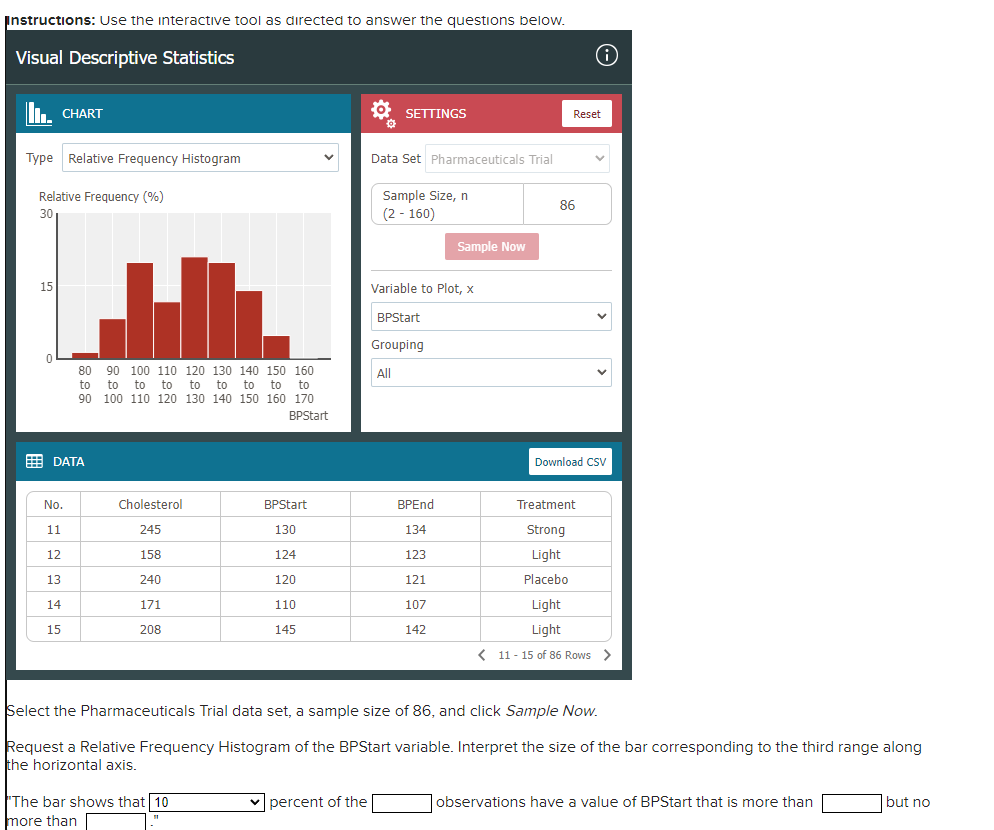Click the Sample Now button
Screen dimensions: 994x830
[491, 246]
